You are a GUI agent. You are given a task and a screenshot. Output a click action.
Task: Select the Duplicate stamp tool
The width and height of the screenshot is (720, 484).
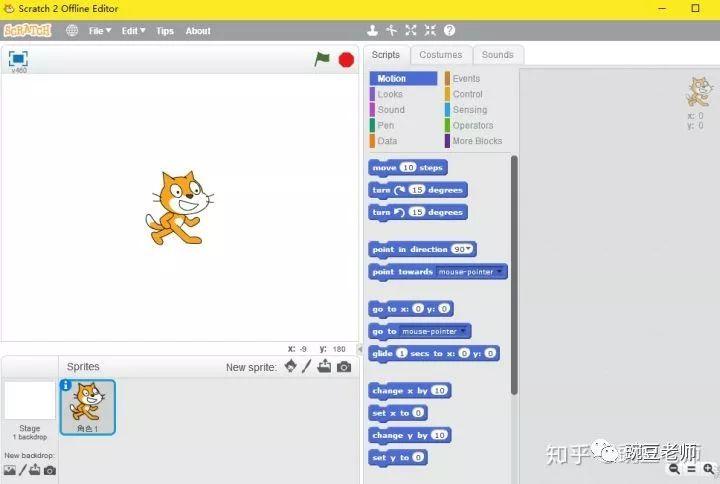372,31
